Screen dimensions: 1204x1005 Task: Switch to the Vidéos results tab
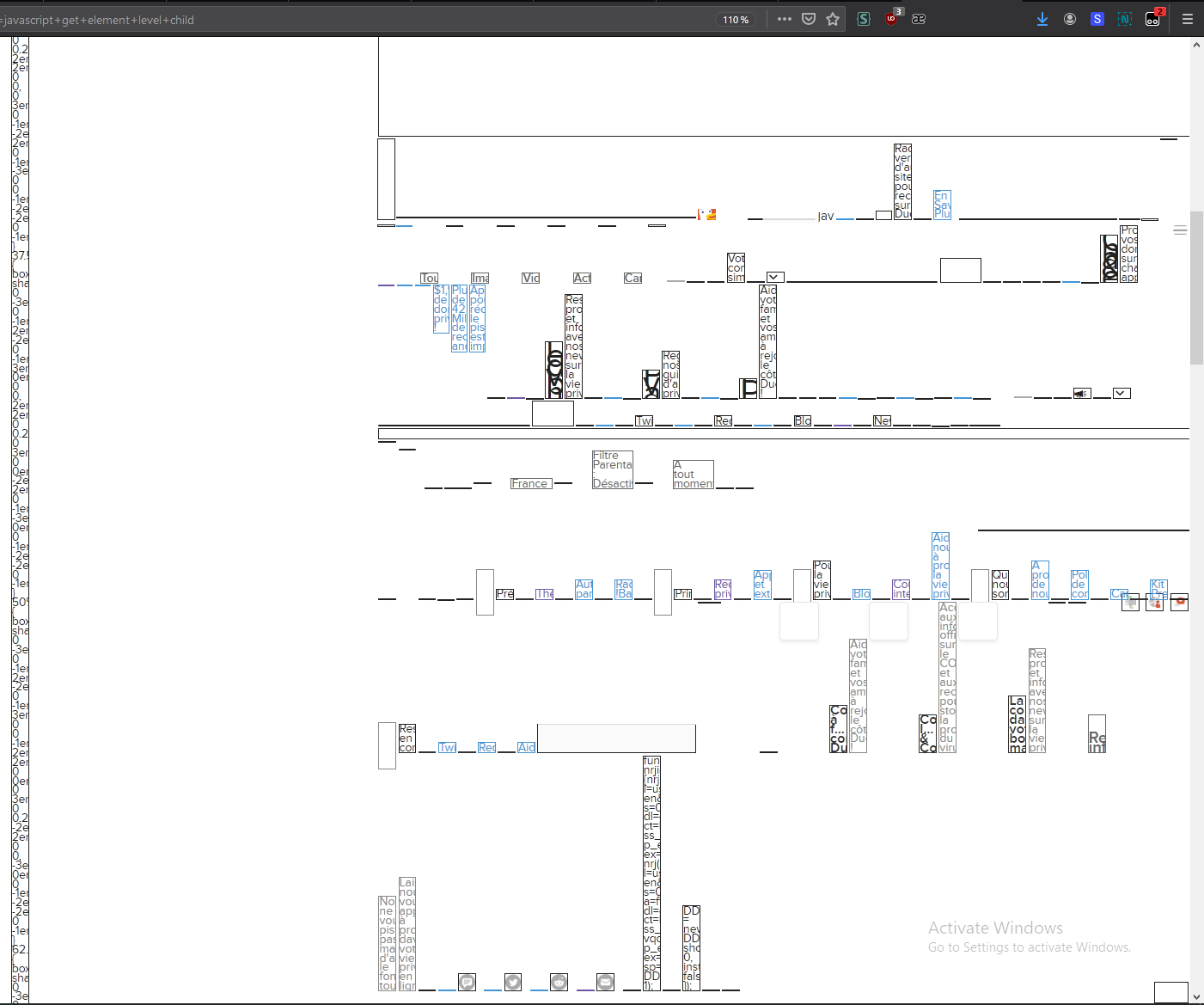[x=531, y=278]
